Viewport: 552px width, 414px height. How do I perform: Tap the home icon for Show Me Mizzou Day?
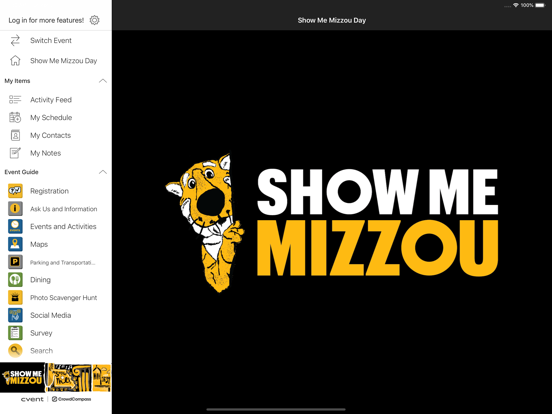coord(15,61)
